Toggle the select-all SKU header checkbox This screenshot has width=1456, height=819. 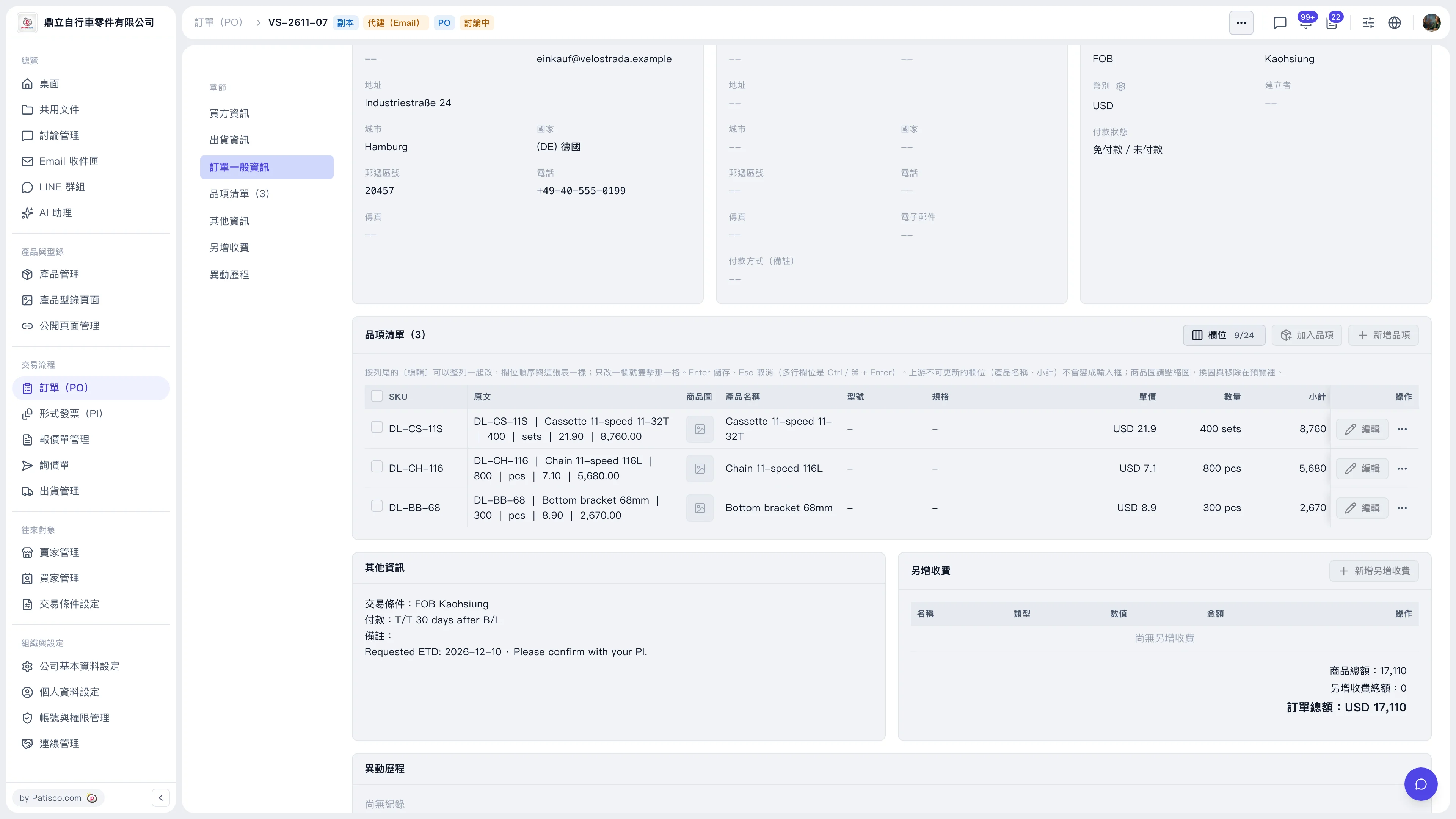click(x=377, y=396)
